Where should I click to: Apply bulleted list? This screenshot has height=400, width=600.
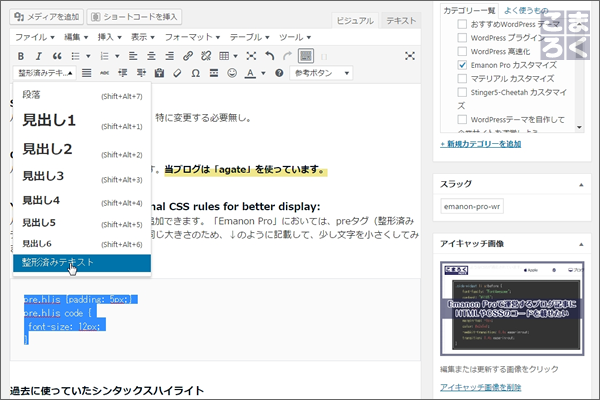(x=76, y=56)
